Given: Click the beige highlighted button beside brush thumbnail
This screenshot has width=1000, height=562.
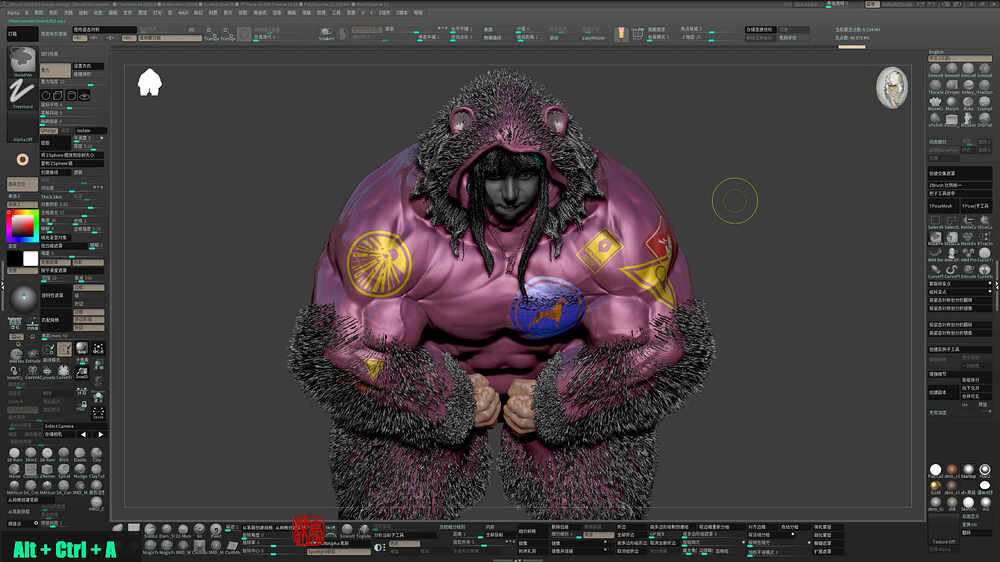Looking at the screenshot, I should pos(55,70).
